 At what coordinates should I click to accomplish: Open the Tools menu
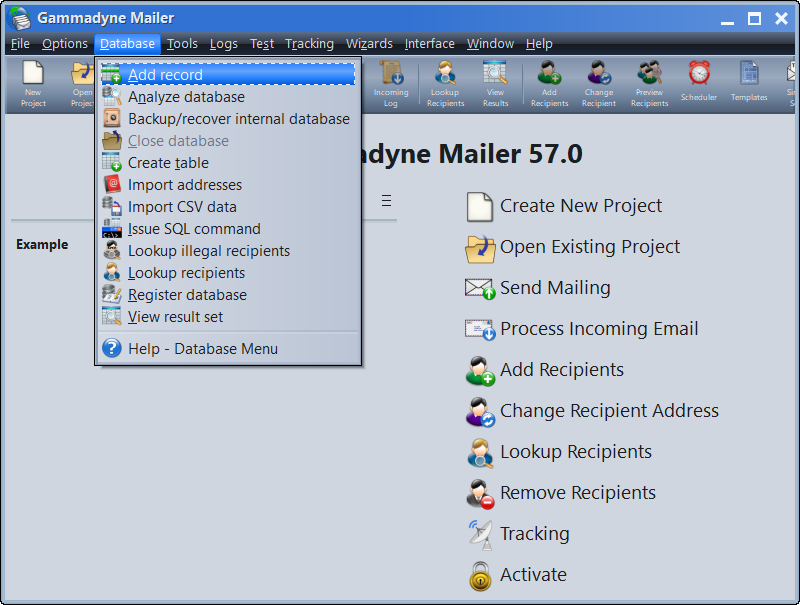pyautogui.click(x=182, y=44)
